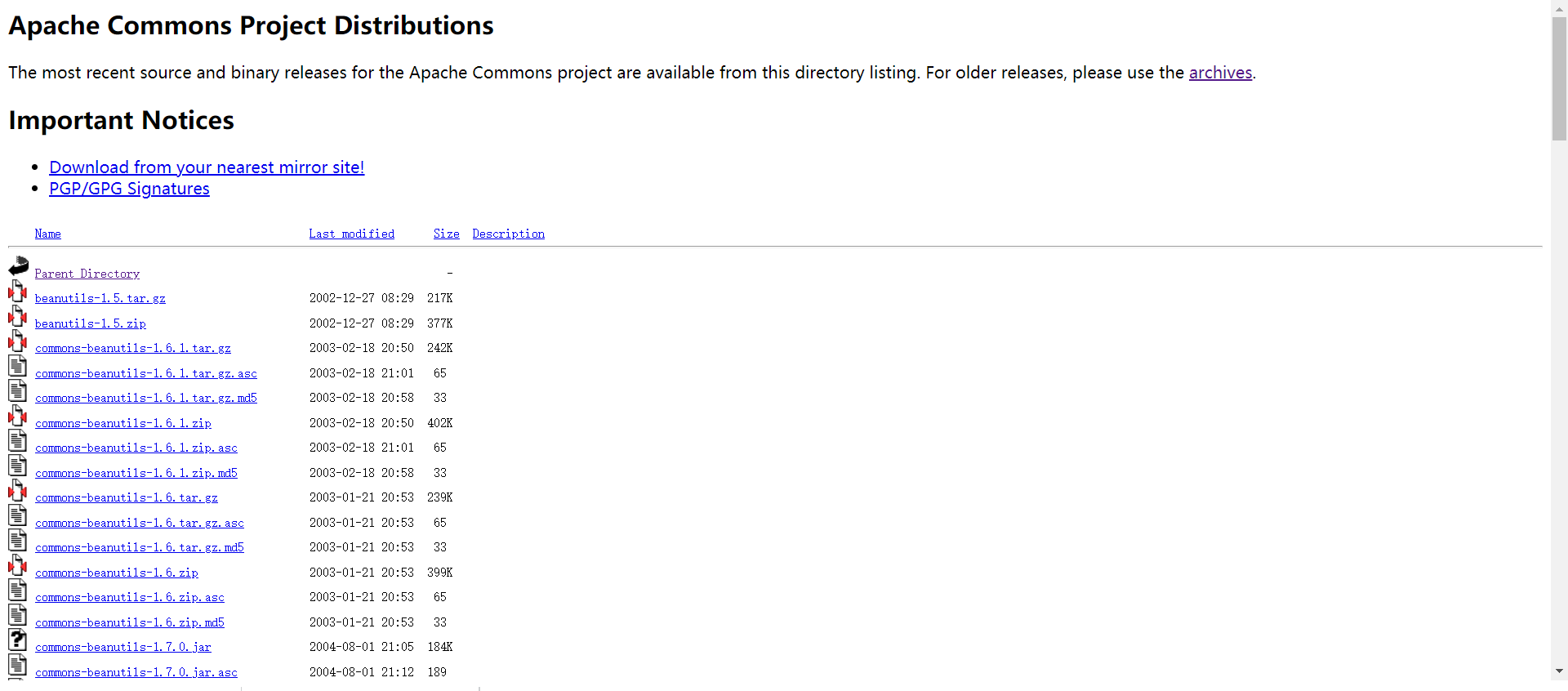
Task: Click the scrollbar down arrow
Action: pyautogui.click(x=1559, y=671)
